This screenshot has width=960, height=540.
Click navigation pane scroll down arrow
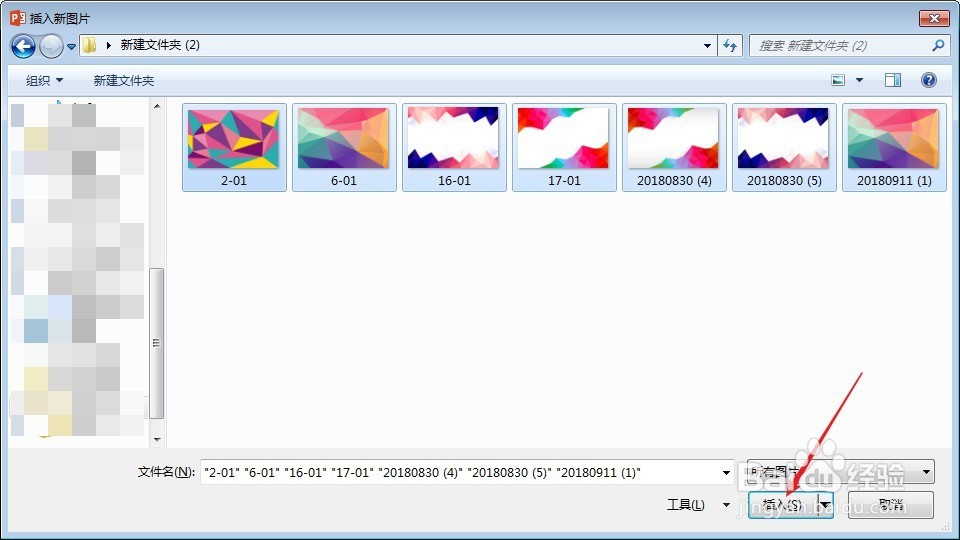pos(157,440)
